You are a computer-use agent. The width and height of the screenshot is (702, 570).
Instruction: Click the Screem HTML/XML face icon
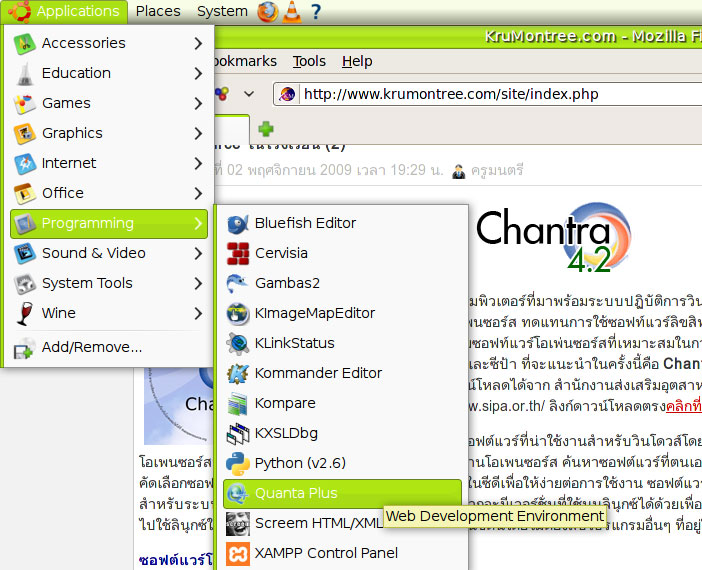coord(237,523)
